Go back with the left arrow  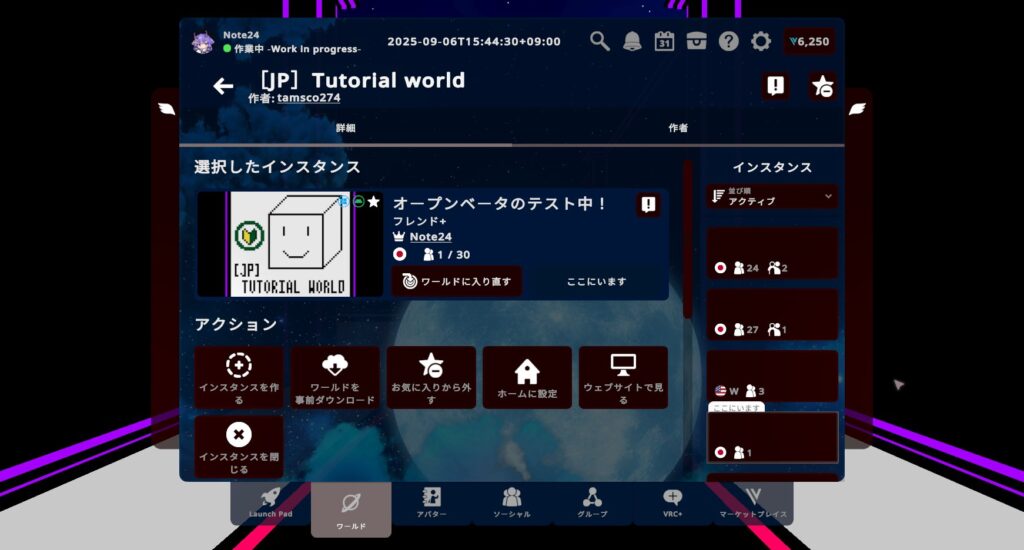pyautogui.click(x=223, y=86)
